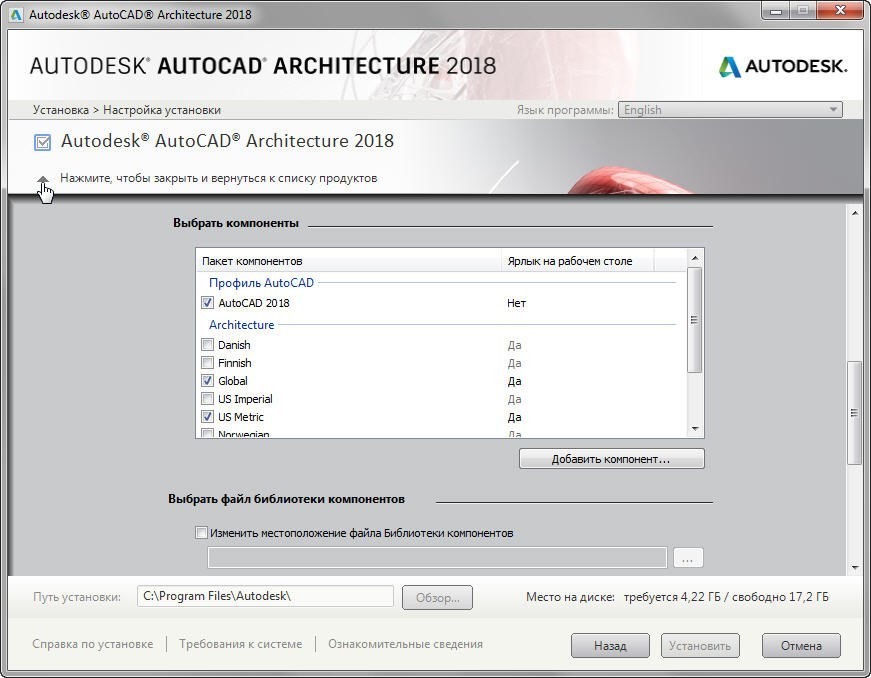The height and width of the screenshot is (678, 871).
Task: Click the 'Обзор...' browse button
Action: (x=437, y=598)
